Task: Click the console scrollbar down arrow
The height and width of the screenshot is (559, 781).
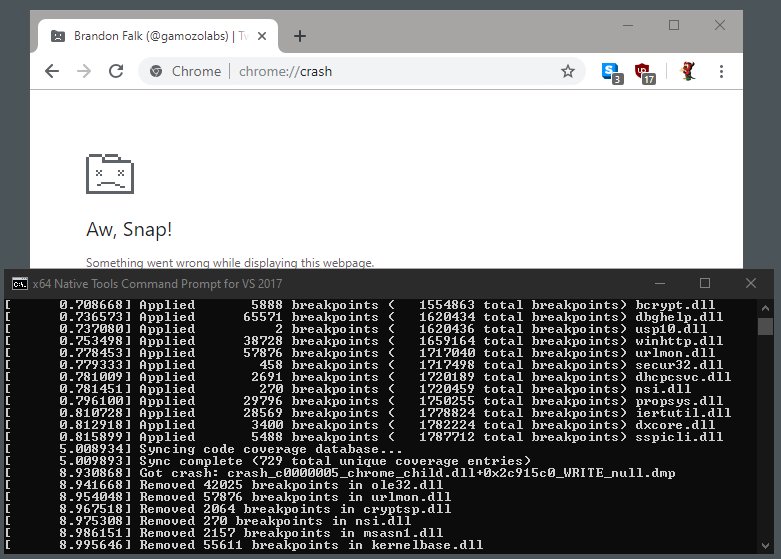Action: tap(765, 546)
